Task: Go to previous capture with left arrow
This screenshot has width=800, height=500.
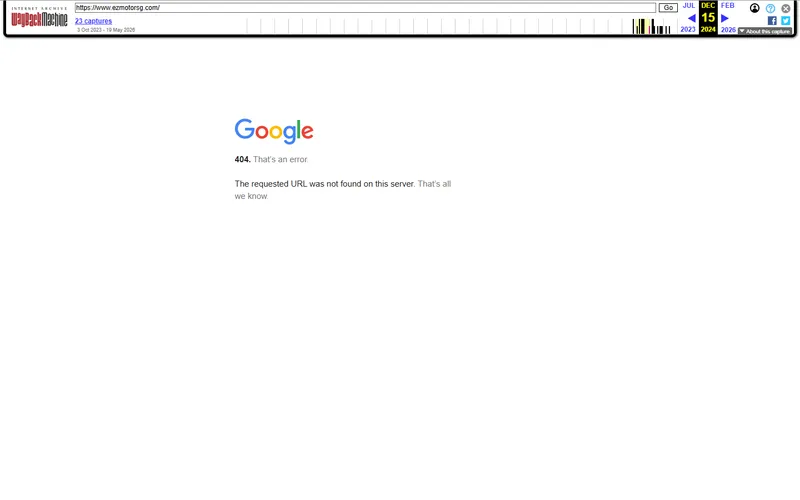Action: pos(691,18)
